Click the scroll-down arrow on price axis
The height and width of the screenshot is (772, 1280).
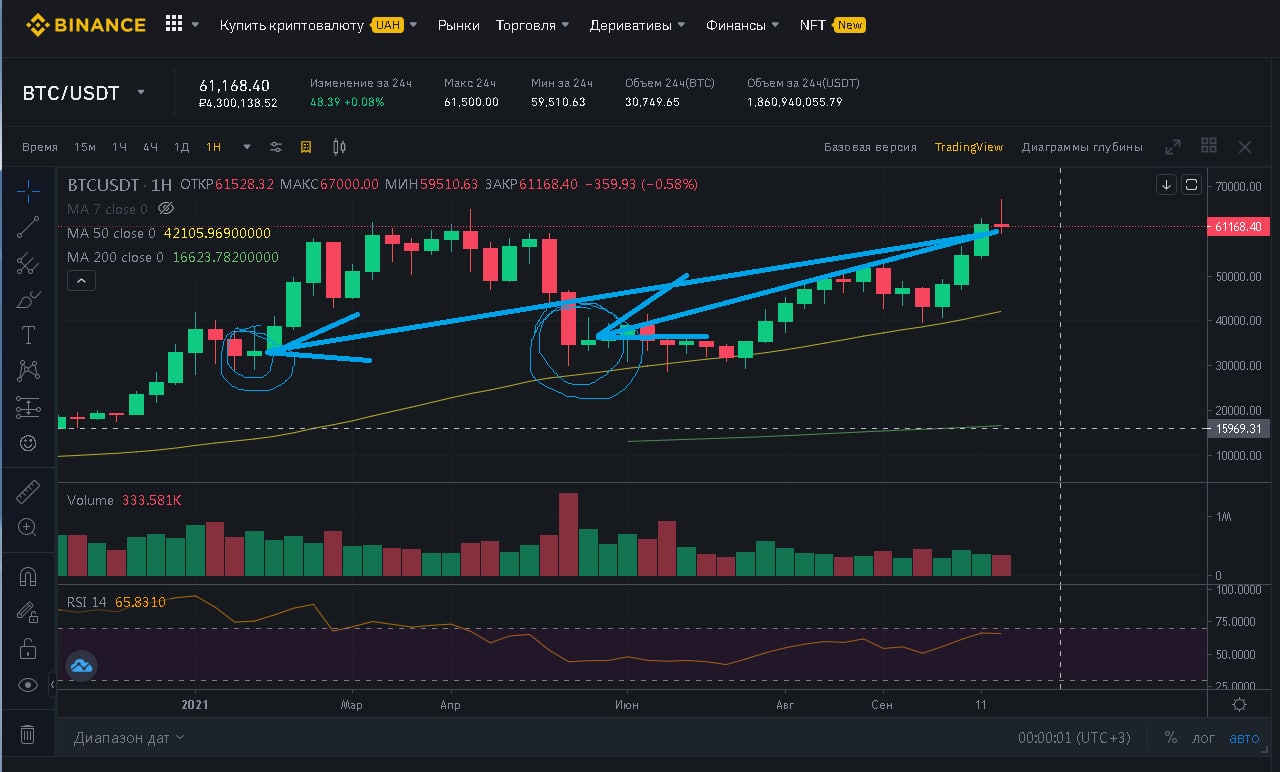[1167, 185]
